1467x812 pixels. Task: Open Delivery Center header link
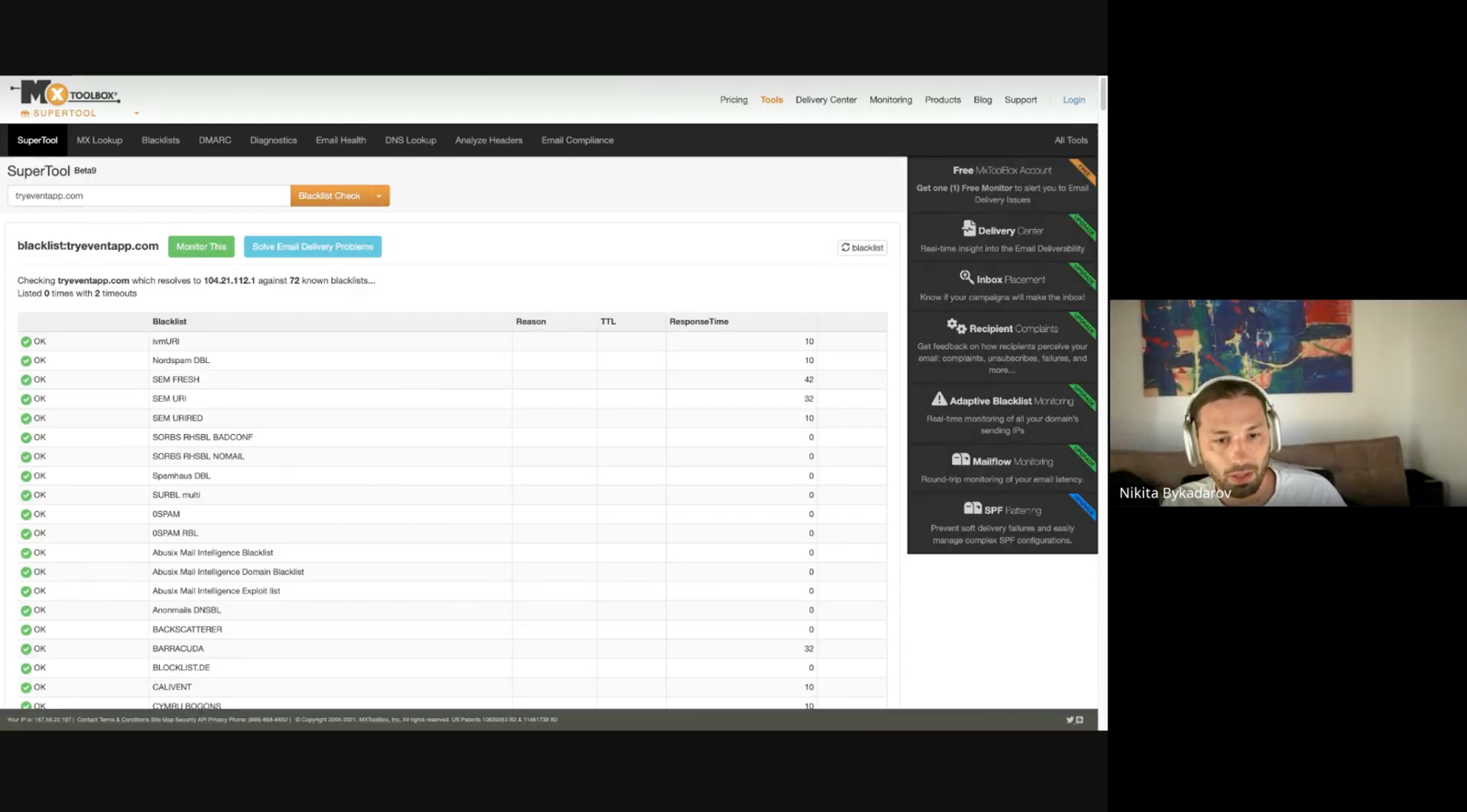[x=826, y=99]
